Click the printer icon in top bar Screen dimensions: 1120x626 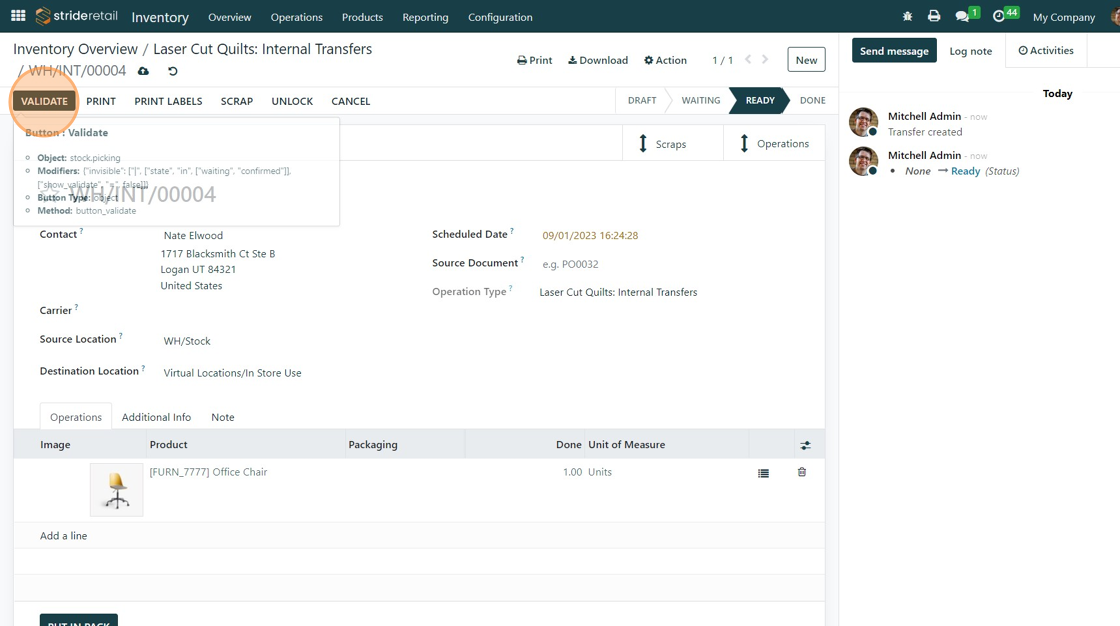934,16
